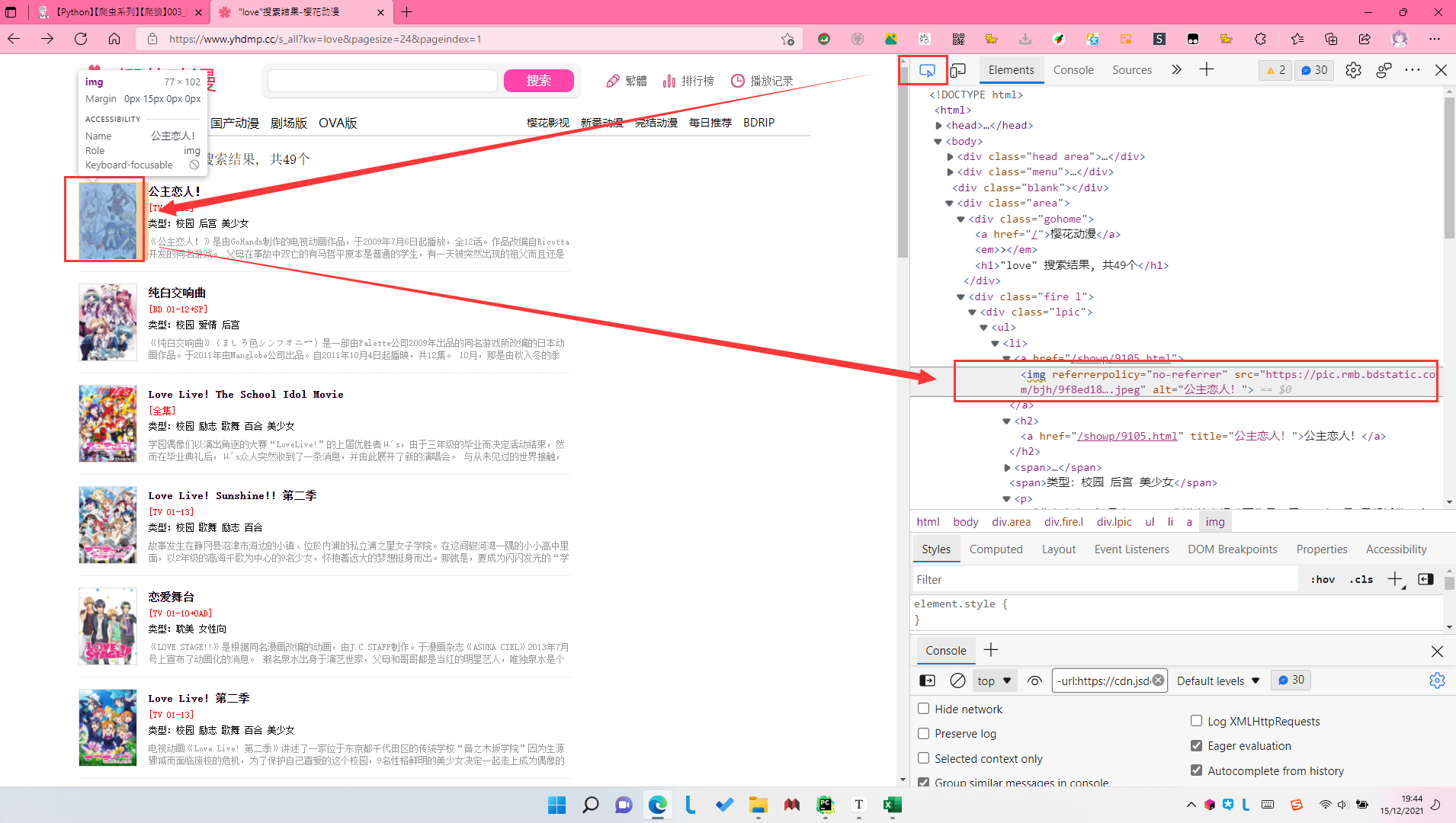Toggle the .cls element classes panel
This screenshot has width=1456, height=823.
pyautogui.click(x=1361, y=579)
